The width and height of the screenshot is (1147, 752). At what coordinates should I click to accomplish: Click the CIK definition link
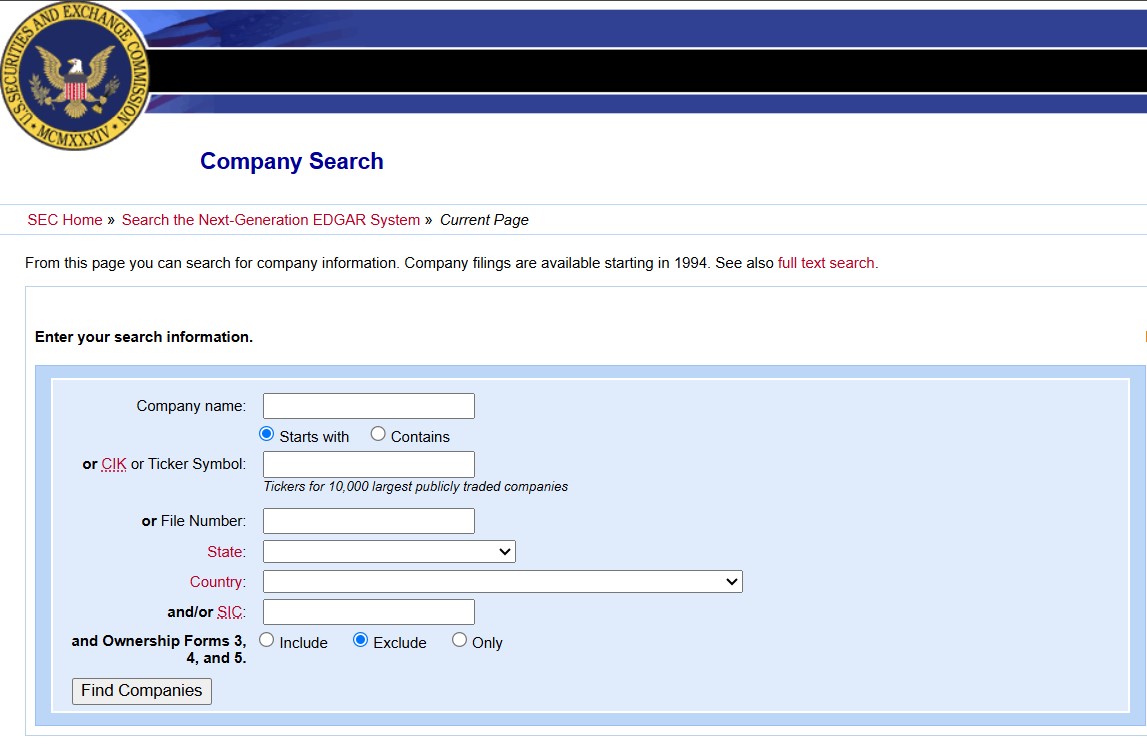pos(114,465)
